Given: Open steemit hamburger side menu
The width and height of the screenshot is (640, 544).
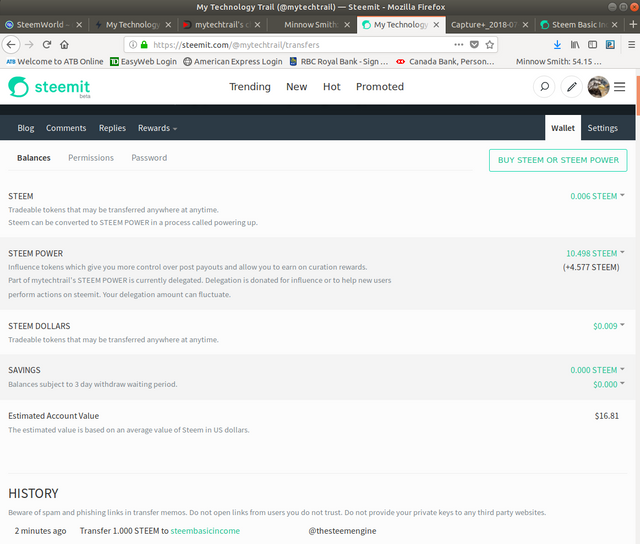Looking at the screenshot, I should [x=620, y=87].
